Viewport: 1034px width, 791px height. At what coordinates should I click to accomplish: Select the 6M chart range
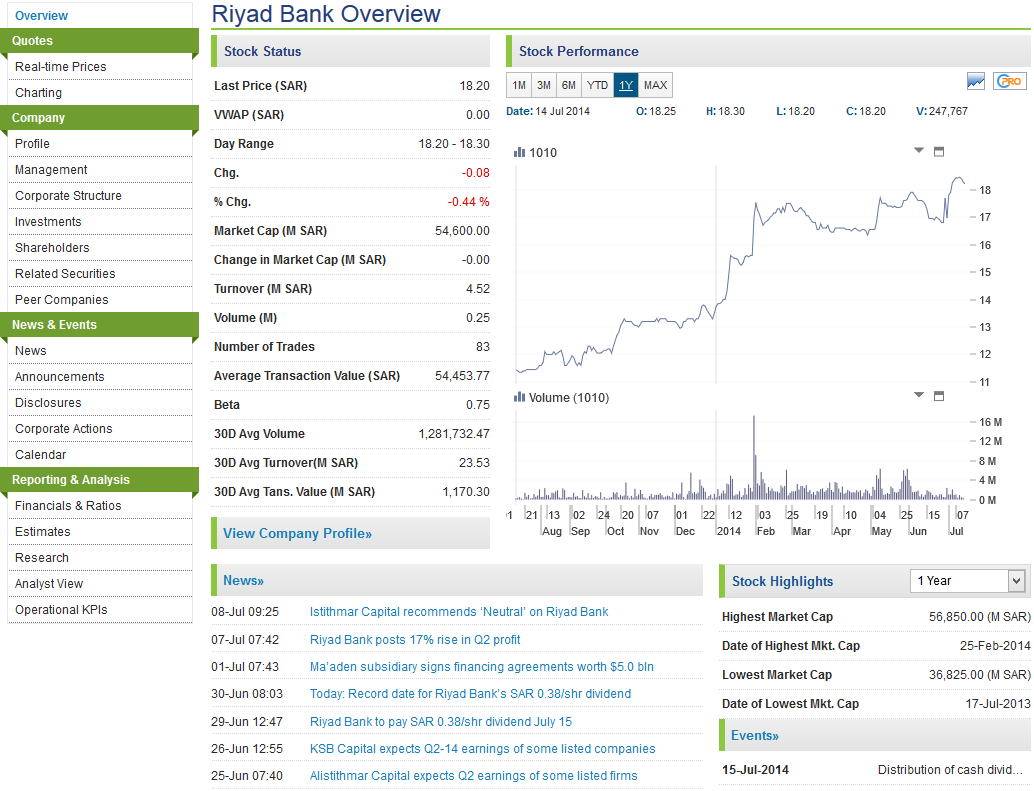tap(568, 85)
